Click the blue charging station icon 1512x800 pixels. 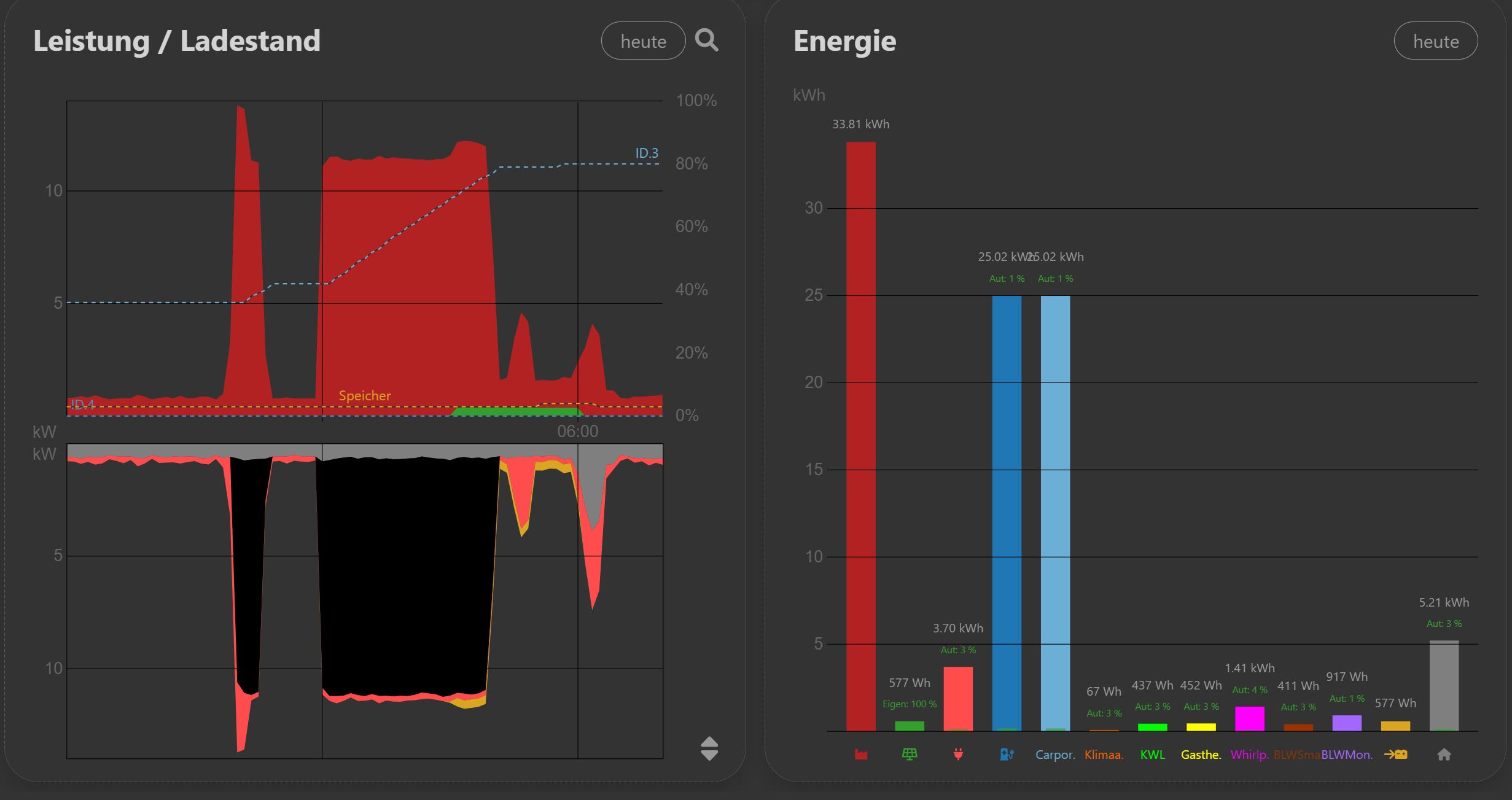point(1007,755)
